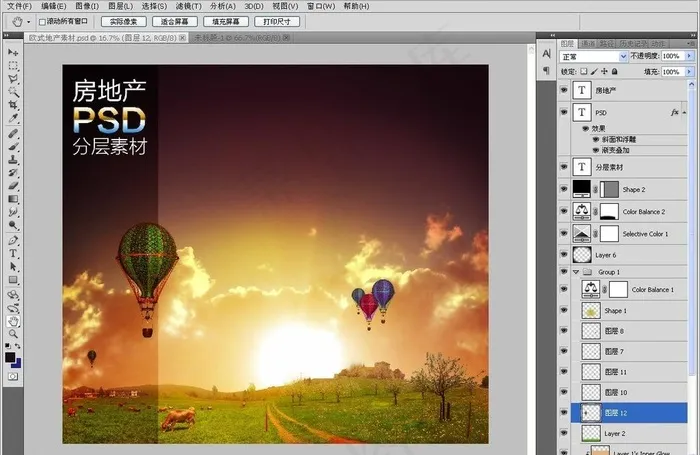Open the 滤镜(T) menu
This screenshot has width=700, height=455.
click(x=188, y=6)
